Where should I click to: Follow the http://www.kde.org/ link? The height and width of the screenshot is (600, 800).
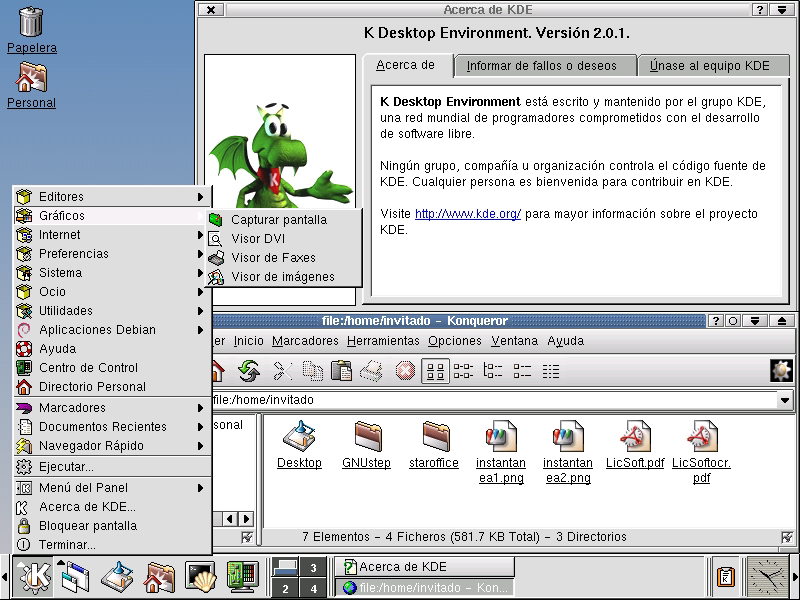coord(467,214)
